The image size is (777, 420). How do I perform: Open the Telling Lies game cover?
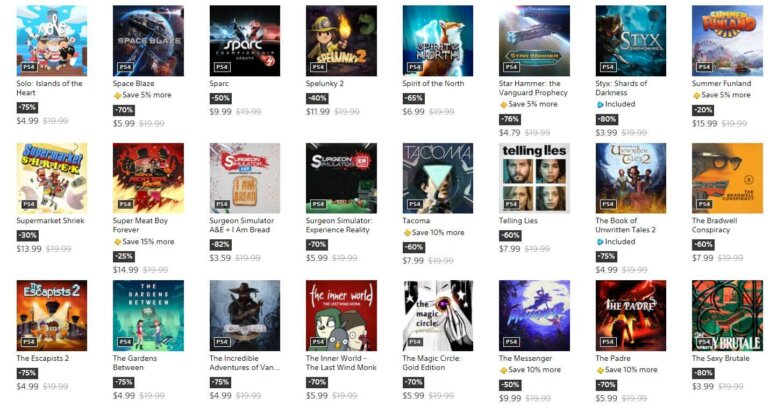(x=534, y=178)
